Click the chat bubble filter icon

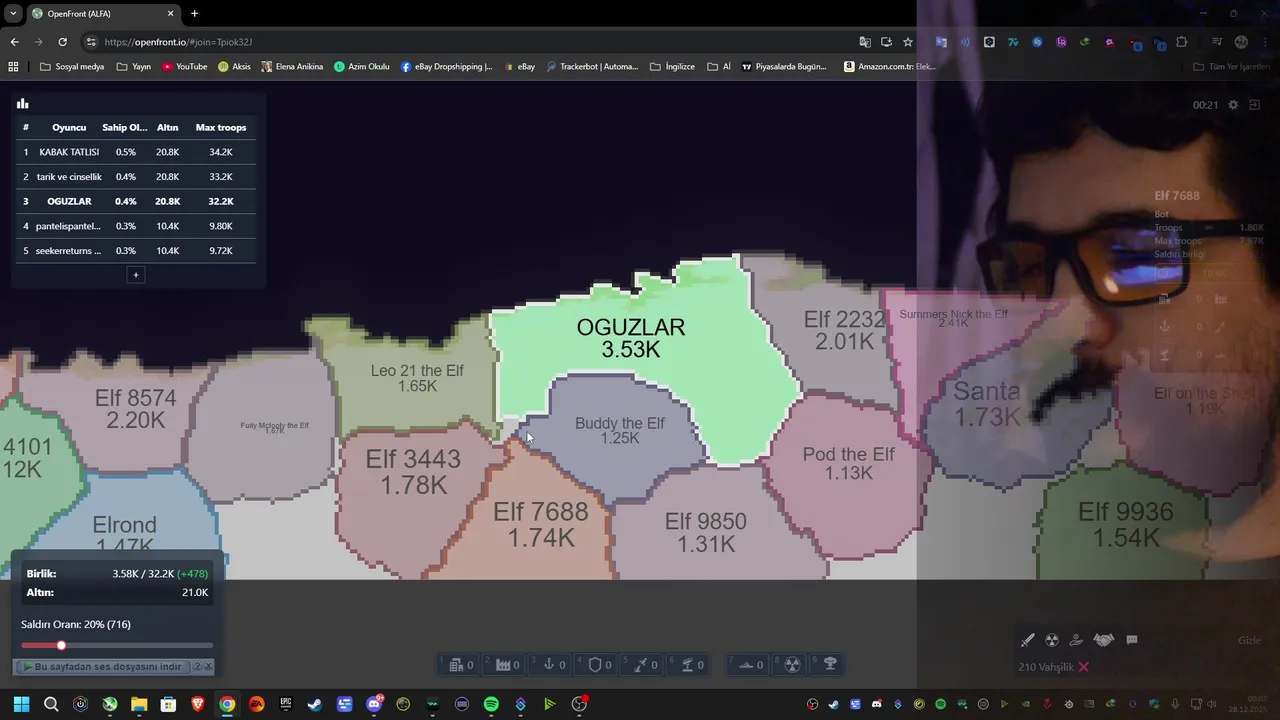pos(1132,640)
